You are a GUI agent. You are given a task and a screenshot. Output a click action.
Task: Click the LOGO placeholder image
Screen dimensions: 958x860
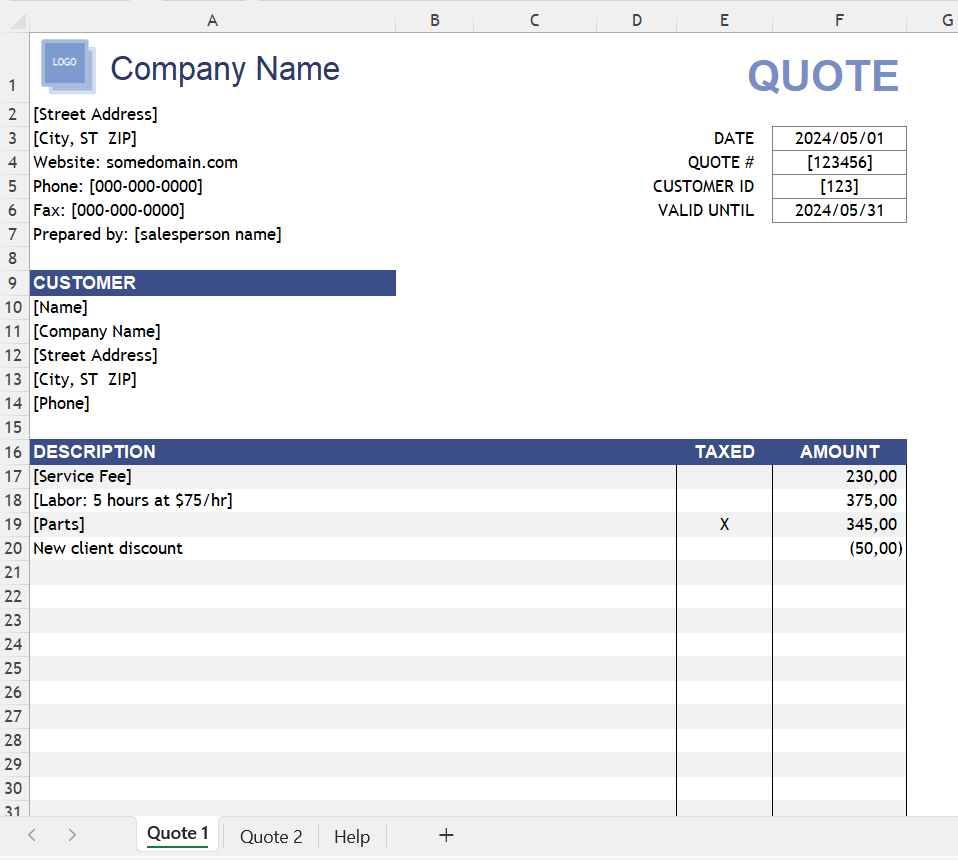tap(68, 66)
